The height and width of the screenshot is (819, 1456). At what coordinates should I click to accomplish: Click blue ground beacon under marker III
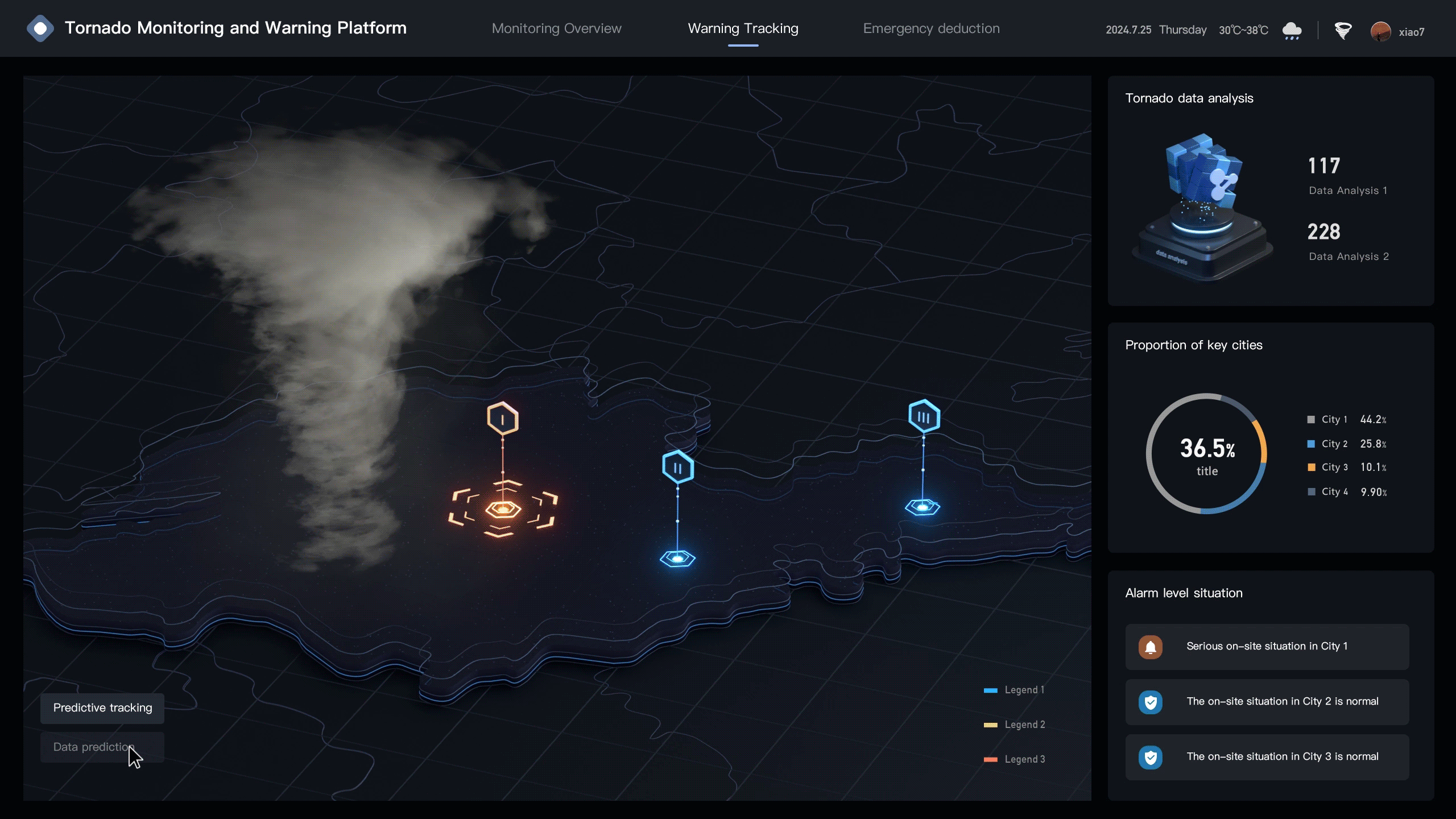[x=923, y=507]
